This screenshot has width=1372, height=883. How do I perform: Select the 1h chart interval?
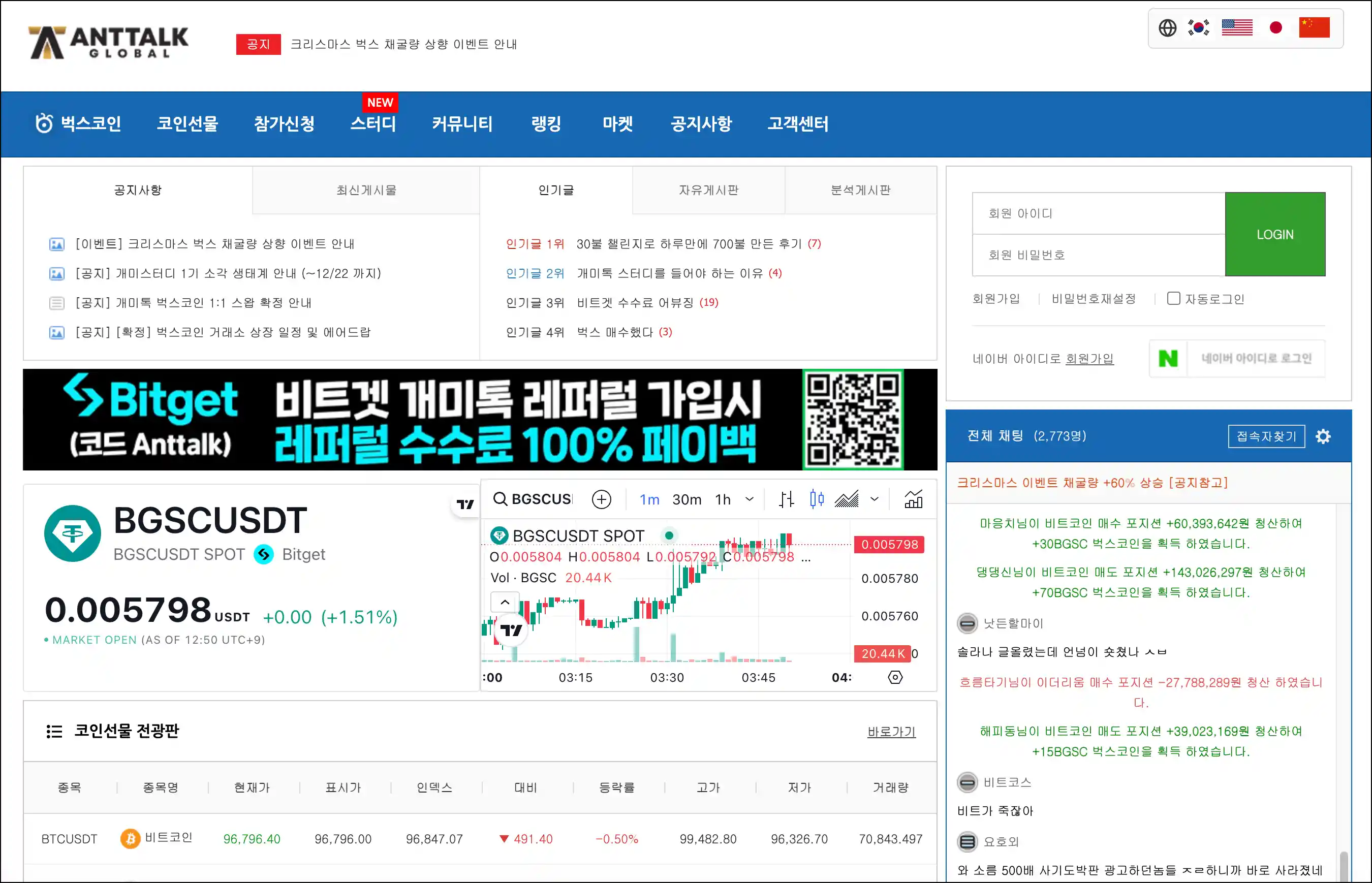tap(723, 499)
